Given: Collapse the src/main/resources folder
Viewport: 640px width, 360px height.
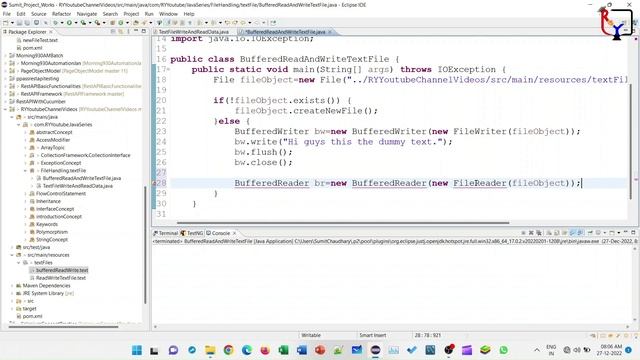Looking at the screenshot, I should [12, 255].
